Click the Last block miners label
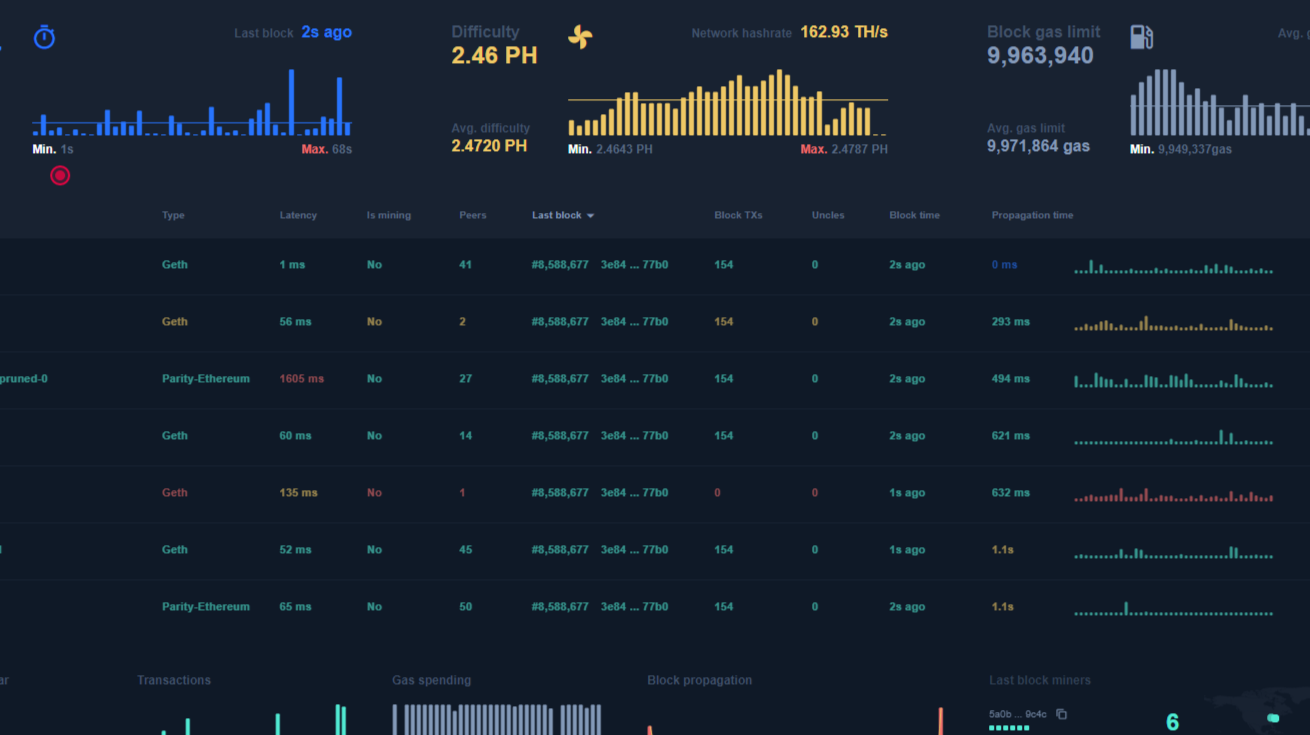This screenshot has height=735, width=1310. [1040, 680]
